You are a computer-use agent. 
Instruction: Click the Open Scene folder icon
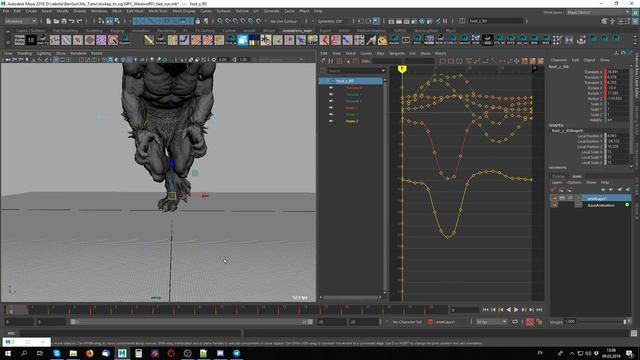[56, 21]
